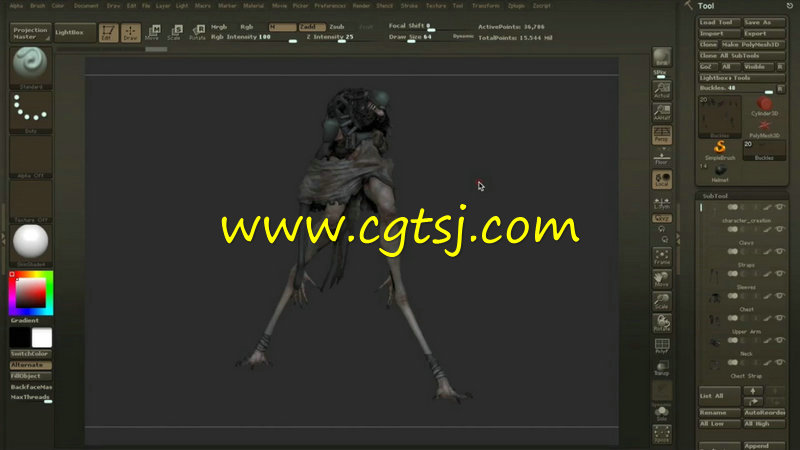Click the SwitchColor button
The width and height of the screenshot is (800, 450).
pos(30,354)
